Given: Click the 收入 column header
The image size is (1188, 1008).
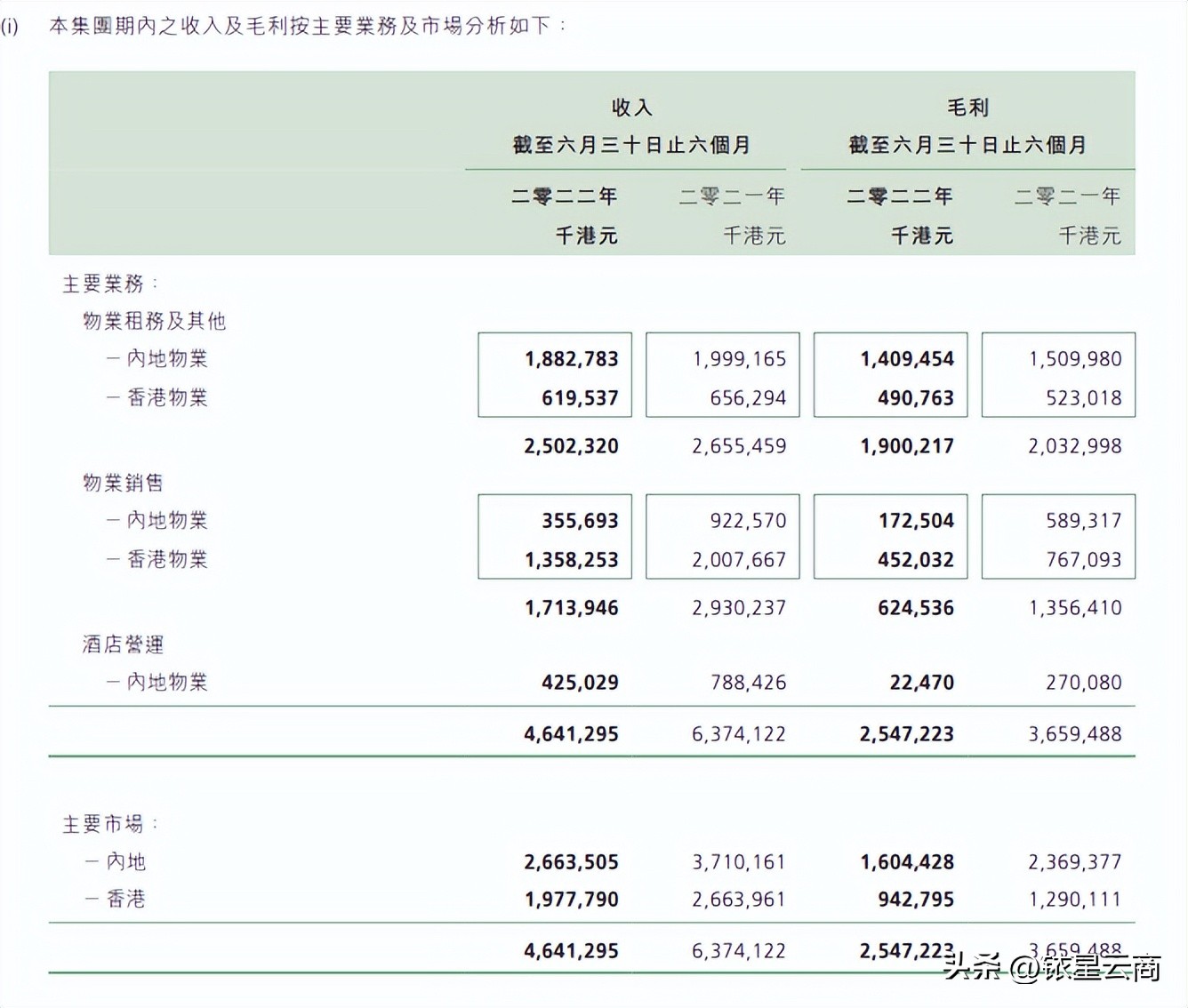Looking at the screenshot, I should pyautogui.click(x=633, y=107).
